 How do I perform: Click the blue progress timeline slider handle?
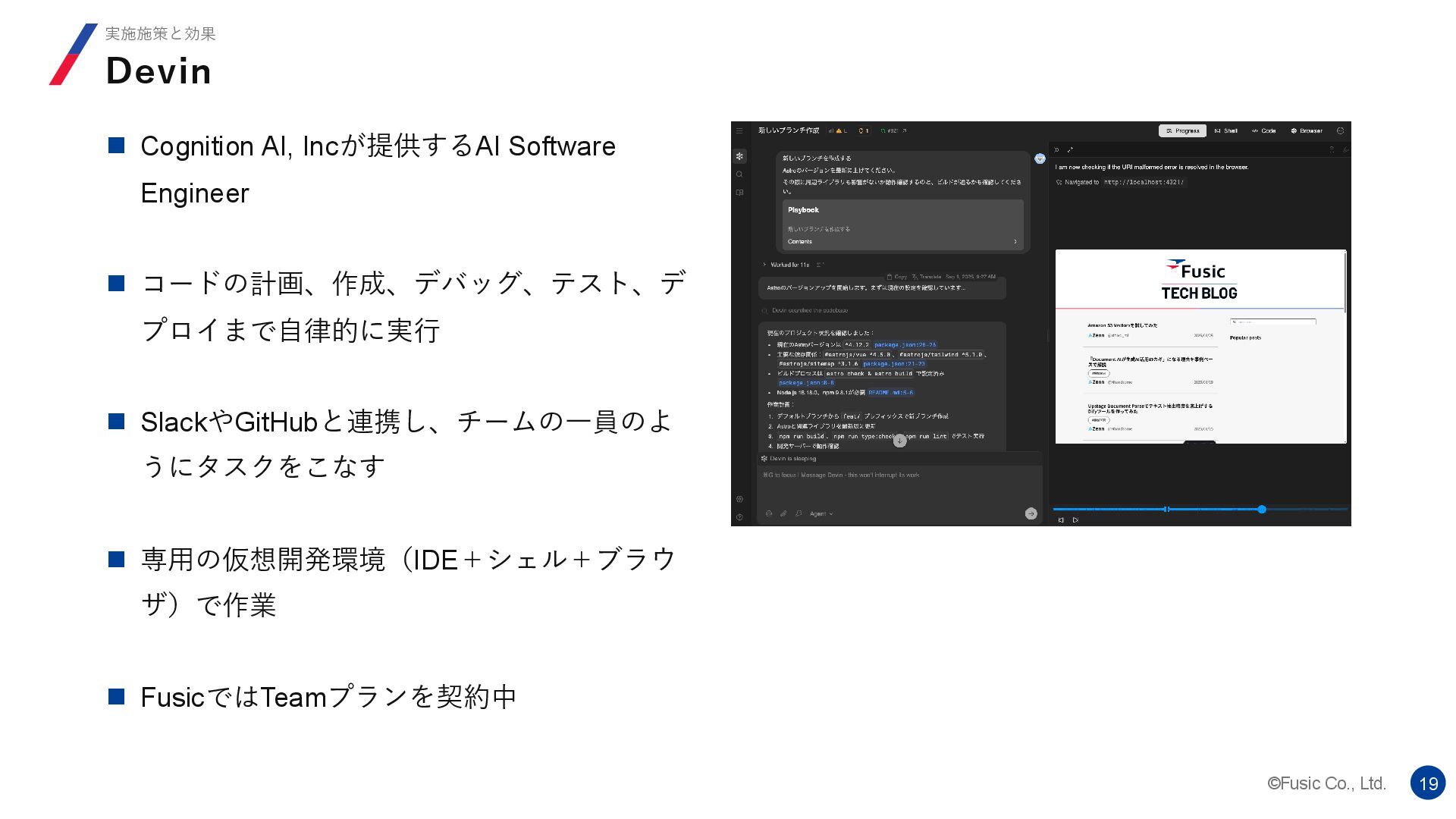tap(1262, 510)
